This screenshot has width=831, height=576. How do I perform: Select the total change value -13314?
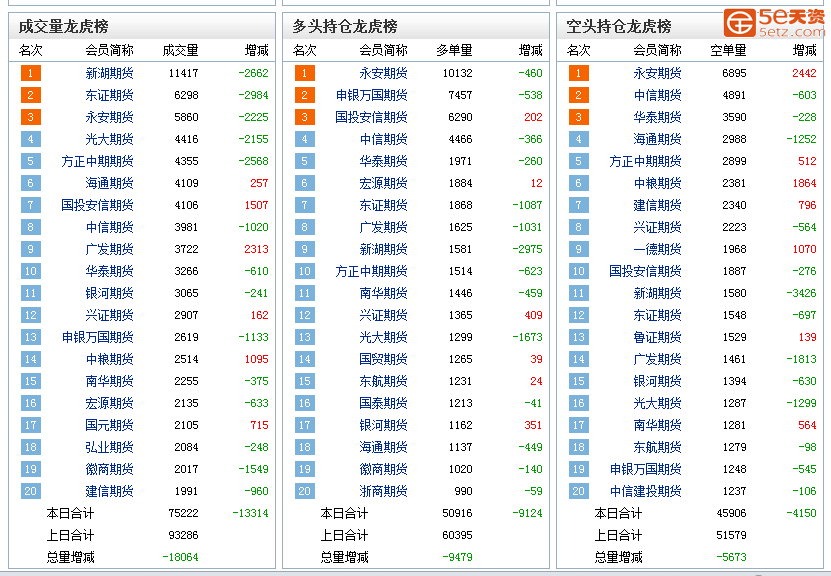point(250,513)
